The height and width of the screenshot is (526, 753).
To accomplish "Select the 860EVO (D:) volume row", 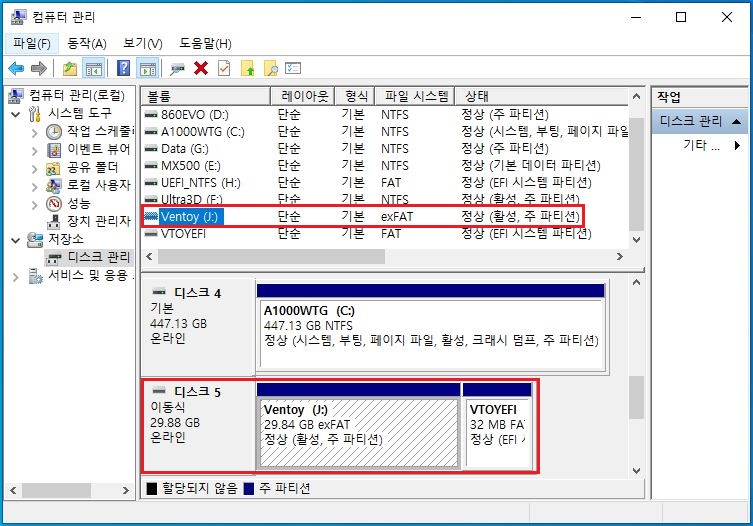I will click(x=385, y=114).
